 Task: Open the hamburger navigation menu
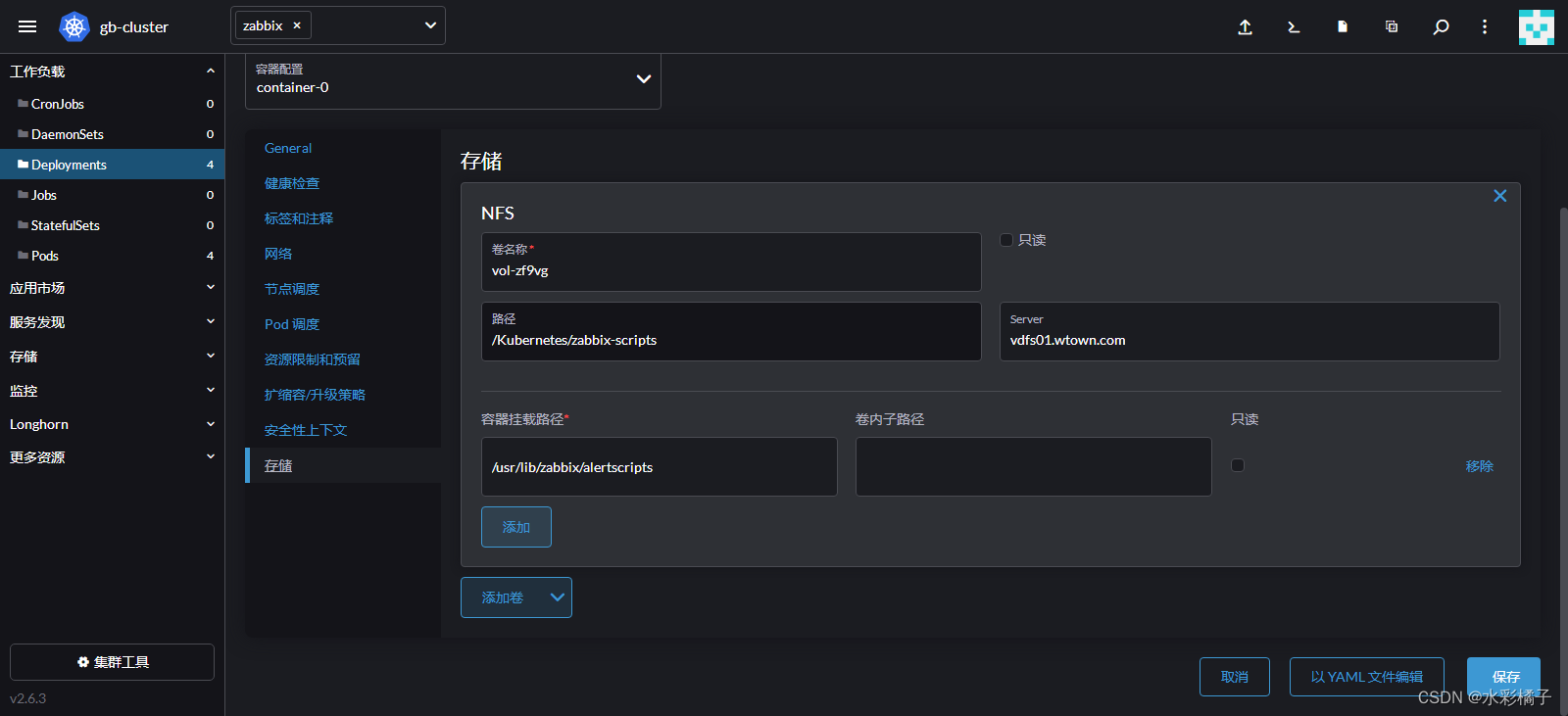(x=27, y=26)
